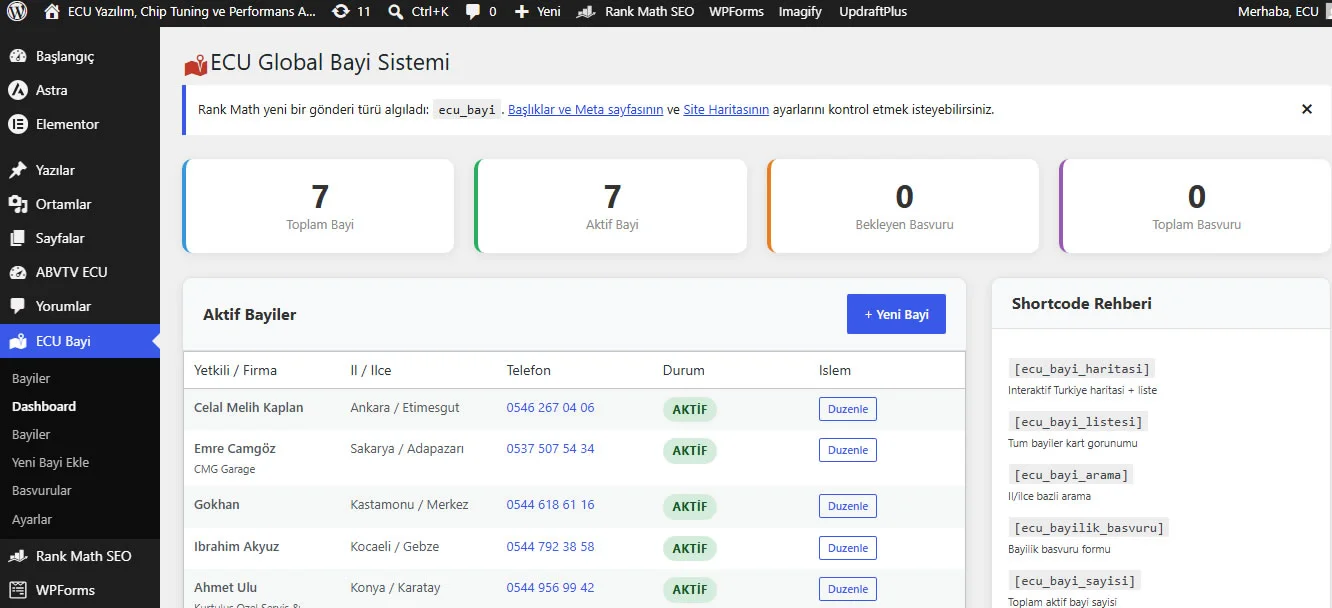Click the + Yeni Bayi button
This screenshot has height=608, width=1332.
point(896,314)
